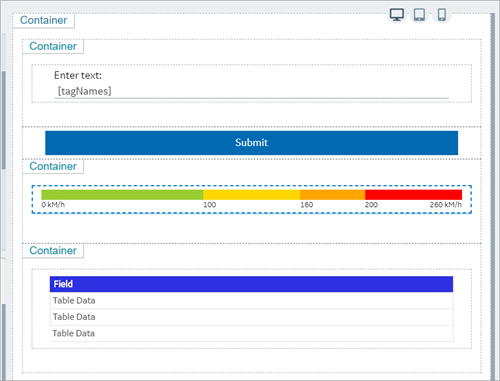
Task: Select the first Table Data row
Action: pos(251,300)
